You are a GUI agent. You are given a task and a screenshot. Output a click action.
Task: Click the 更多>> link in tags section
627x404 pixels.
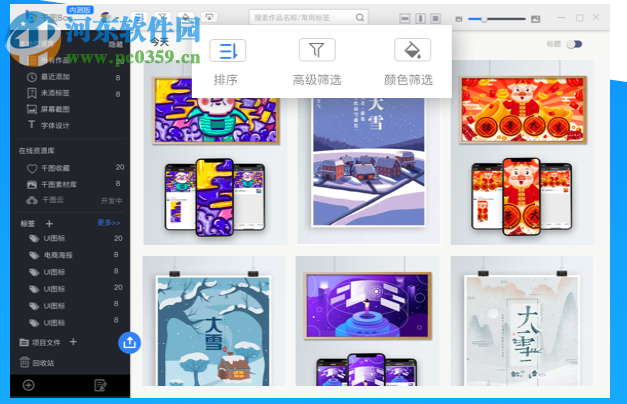coord(108,222)
